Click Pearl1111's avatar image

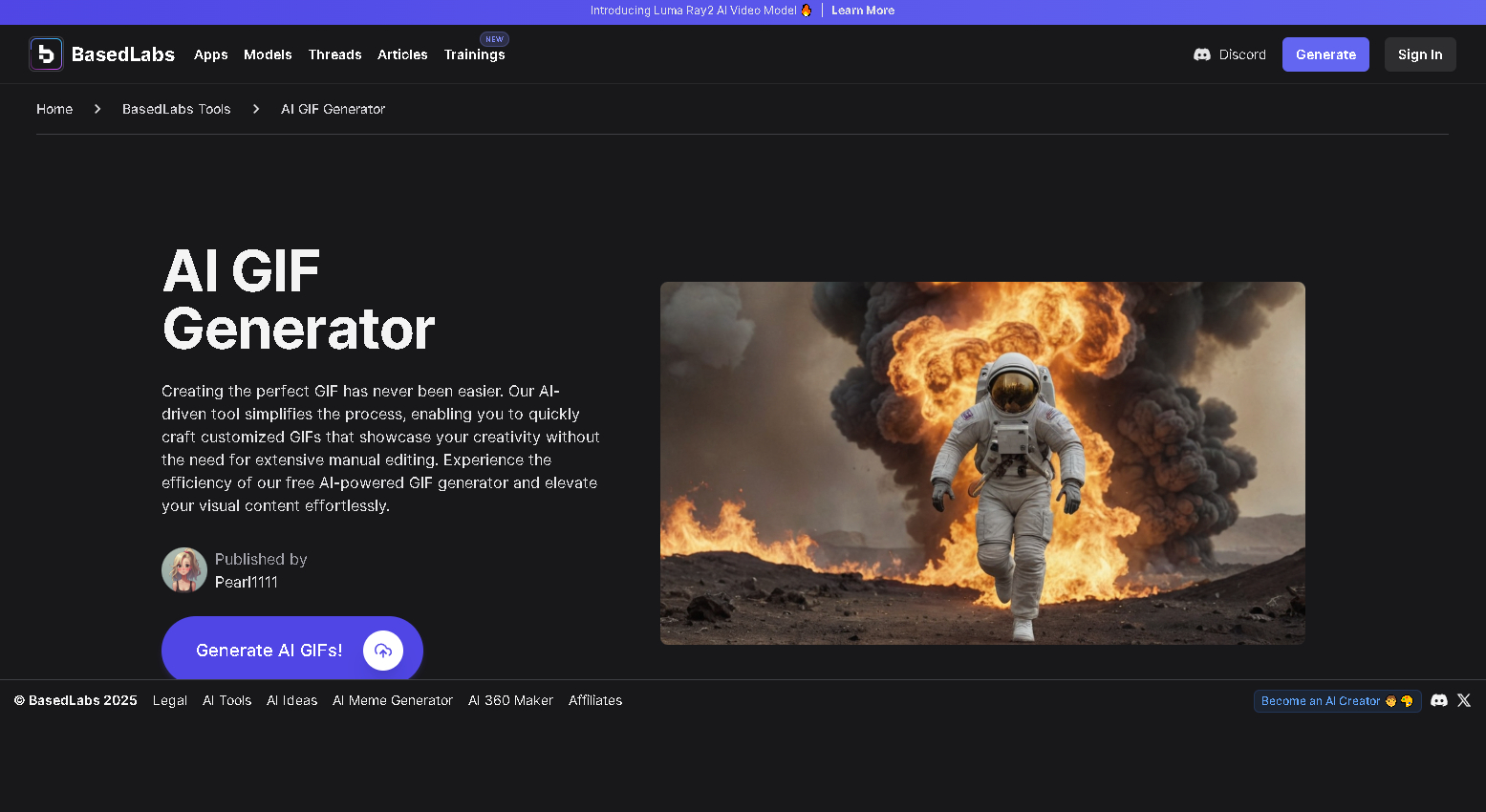click(x=183, y=569)
